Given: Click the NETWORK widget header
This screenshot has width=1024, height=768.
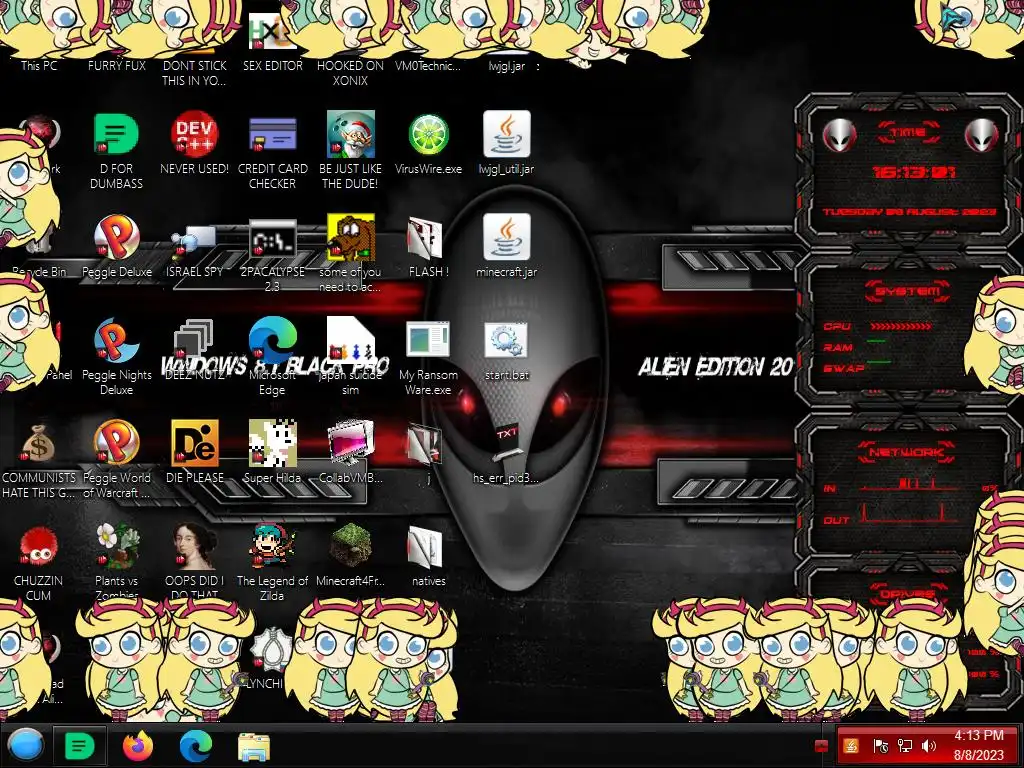Looking at the screenshot, I should [x=907, y=452].
